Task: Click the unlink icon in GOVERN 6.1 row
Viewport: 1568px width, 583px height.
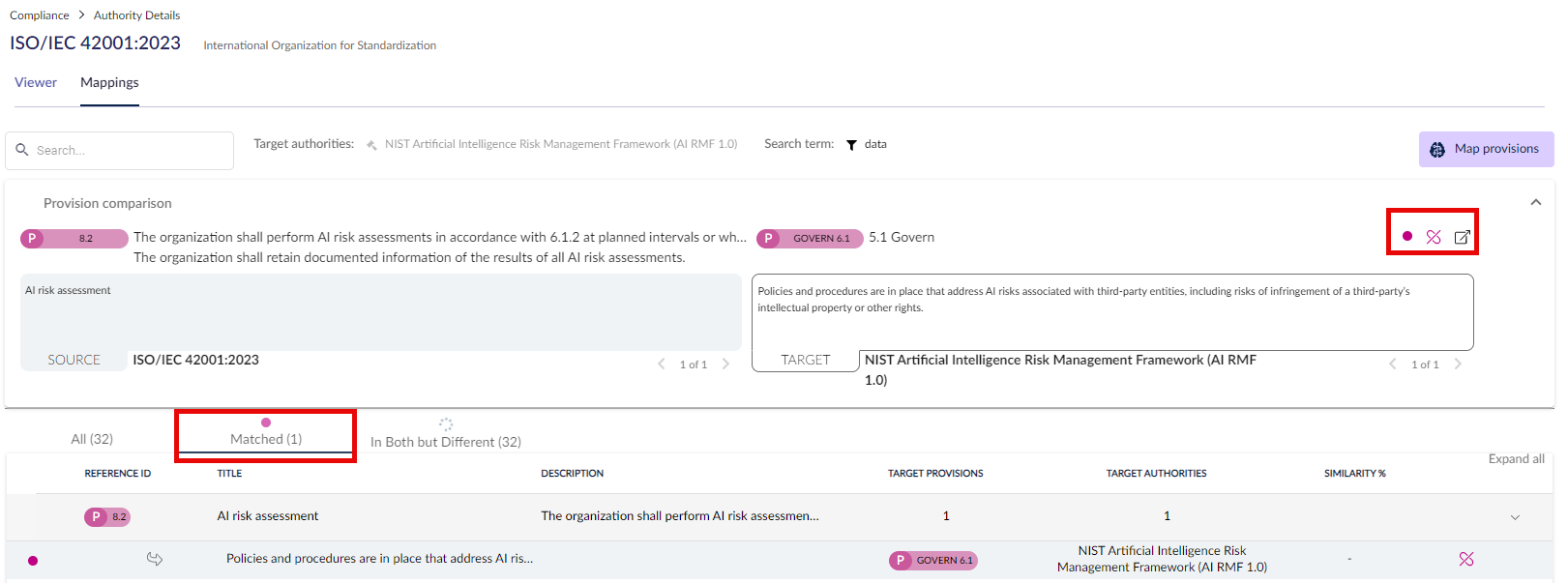Action: pos(1466,559)
